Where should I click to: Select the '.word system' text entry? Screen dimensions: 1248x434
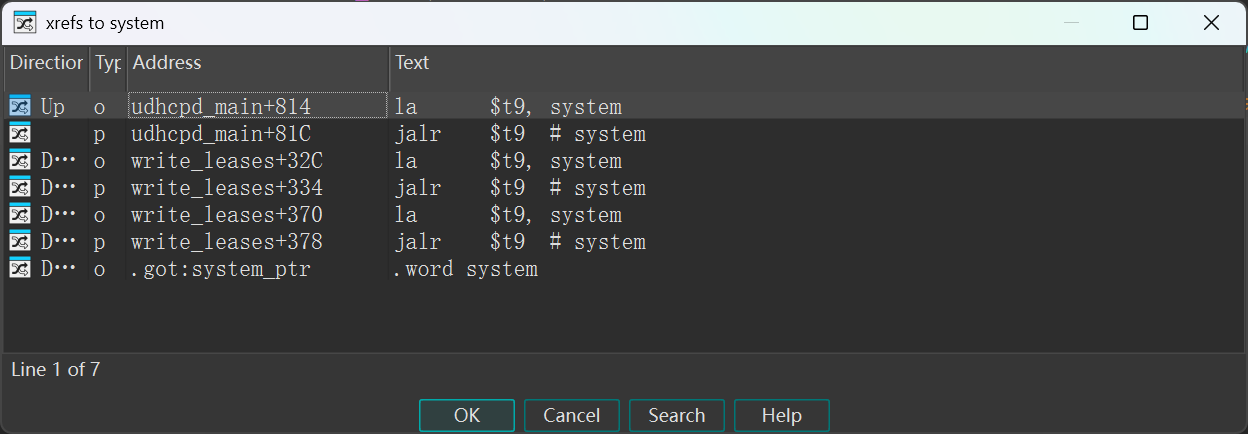point(466,268)
